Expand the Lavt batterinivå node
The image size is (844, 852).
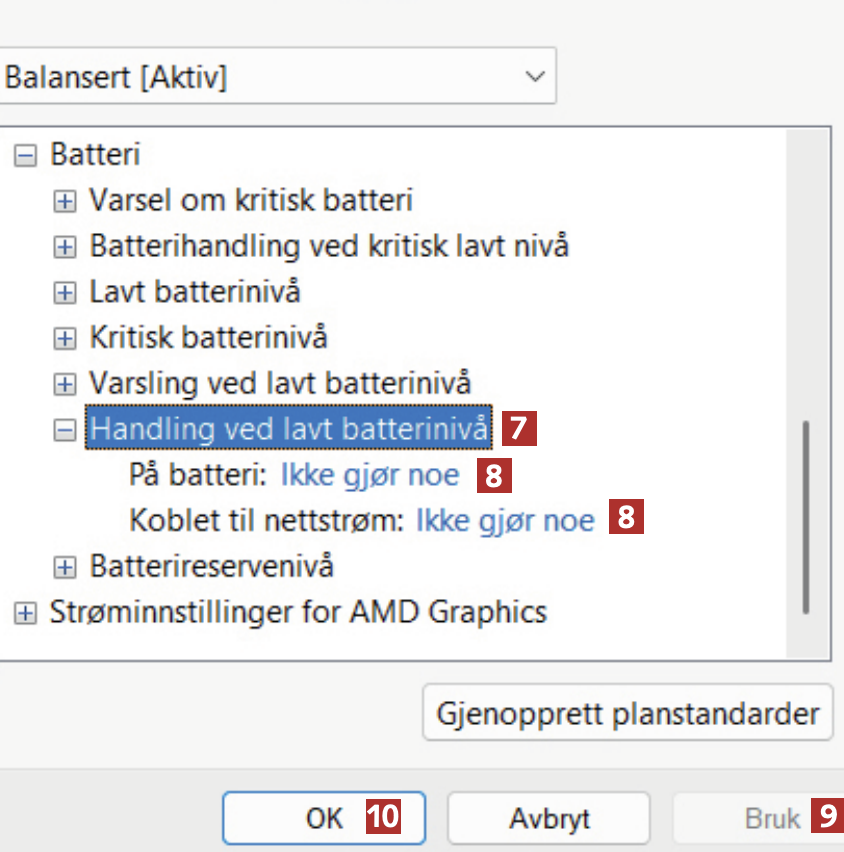point(65,293)
